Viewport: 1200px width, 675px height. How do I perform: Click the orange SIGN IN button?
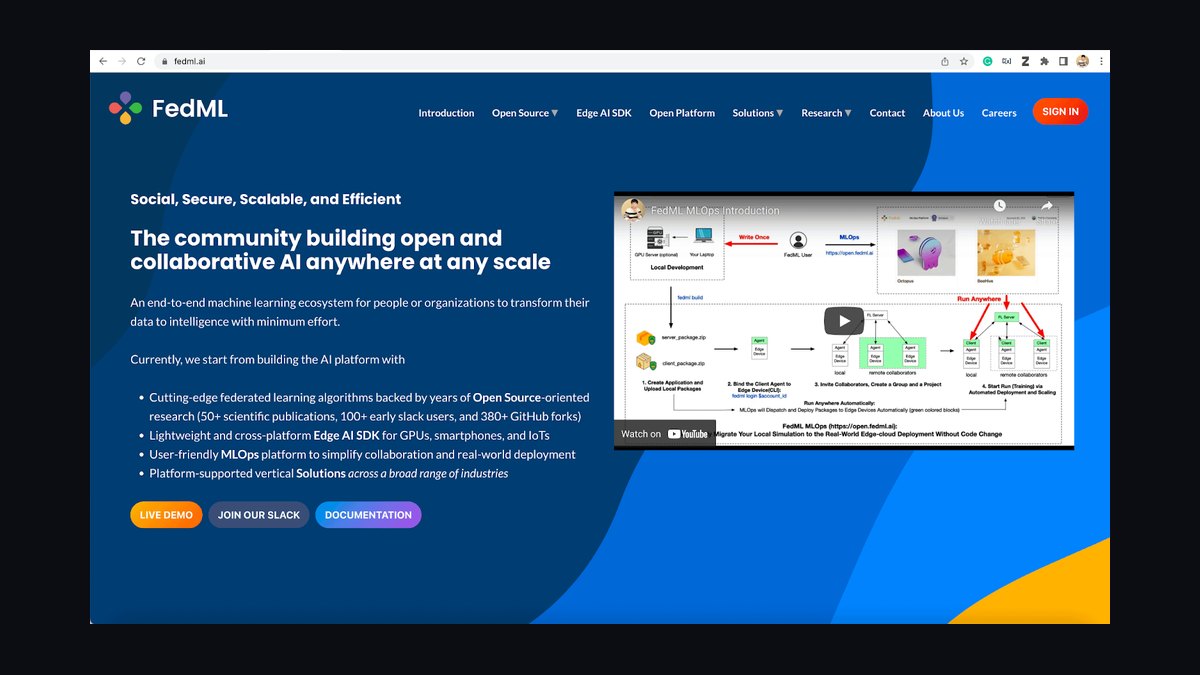[x=1060, y=112]
